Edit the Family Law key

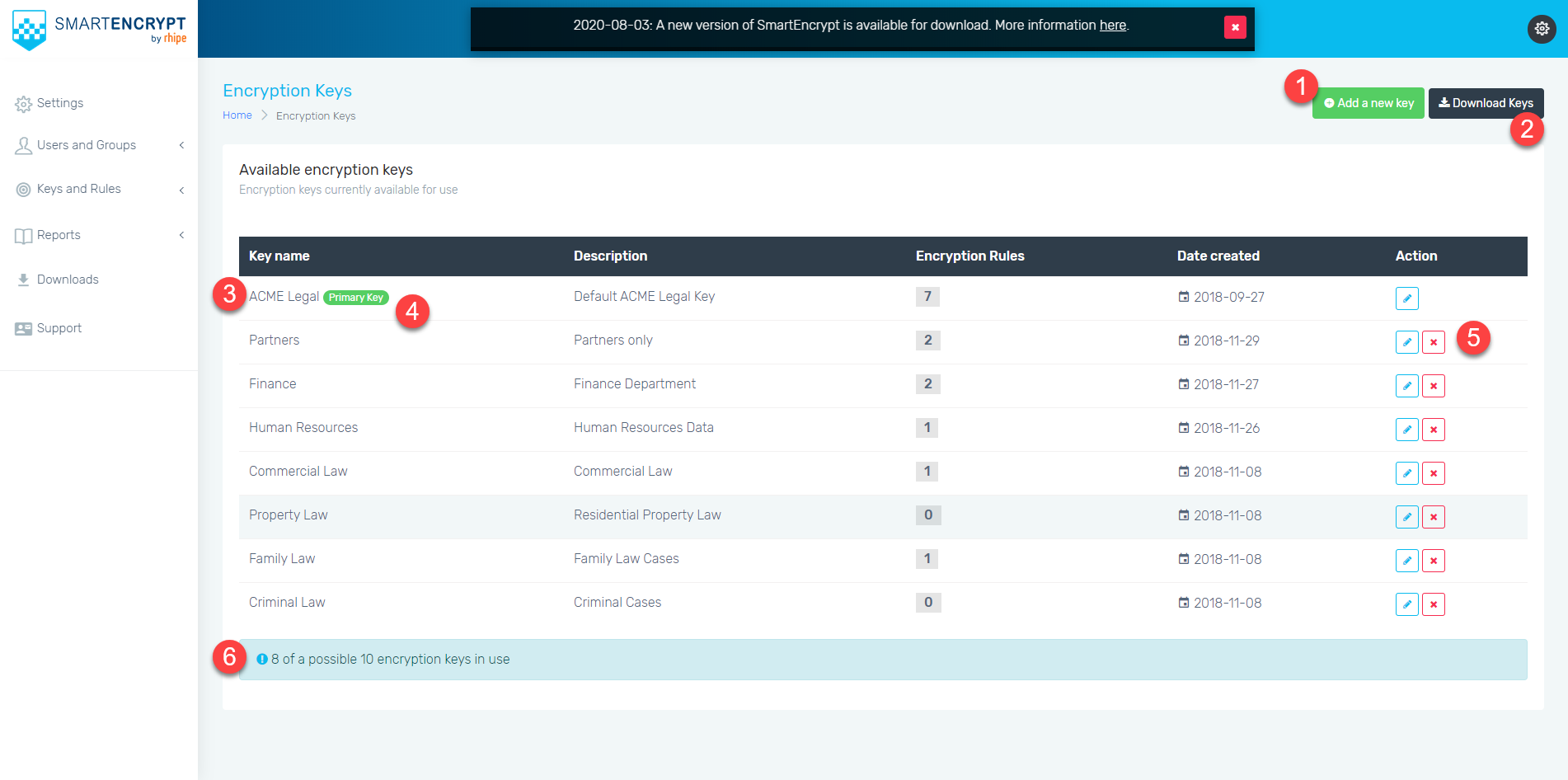coord(1406,561)
